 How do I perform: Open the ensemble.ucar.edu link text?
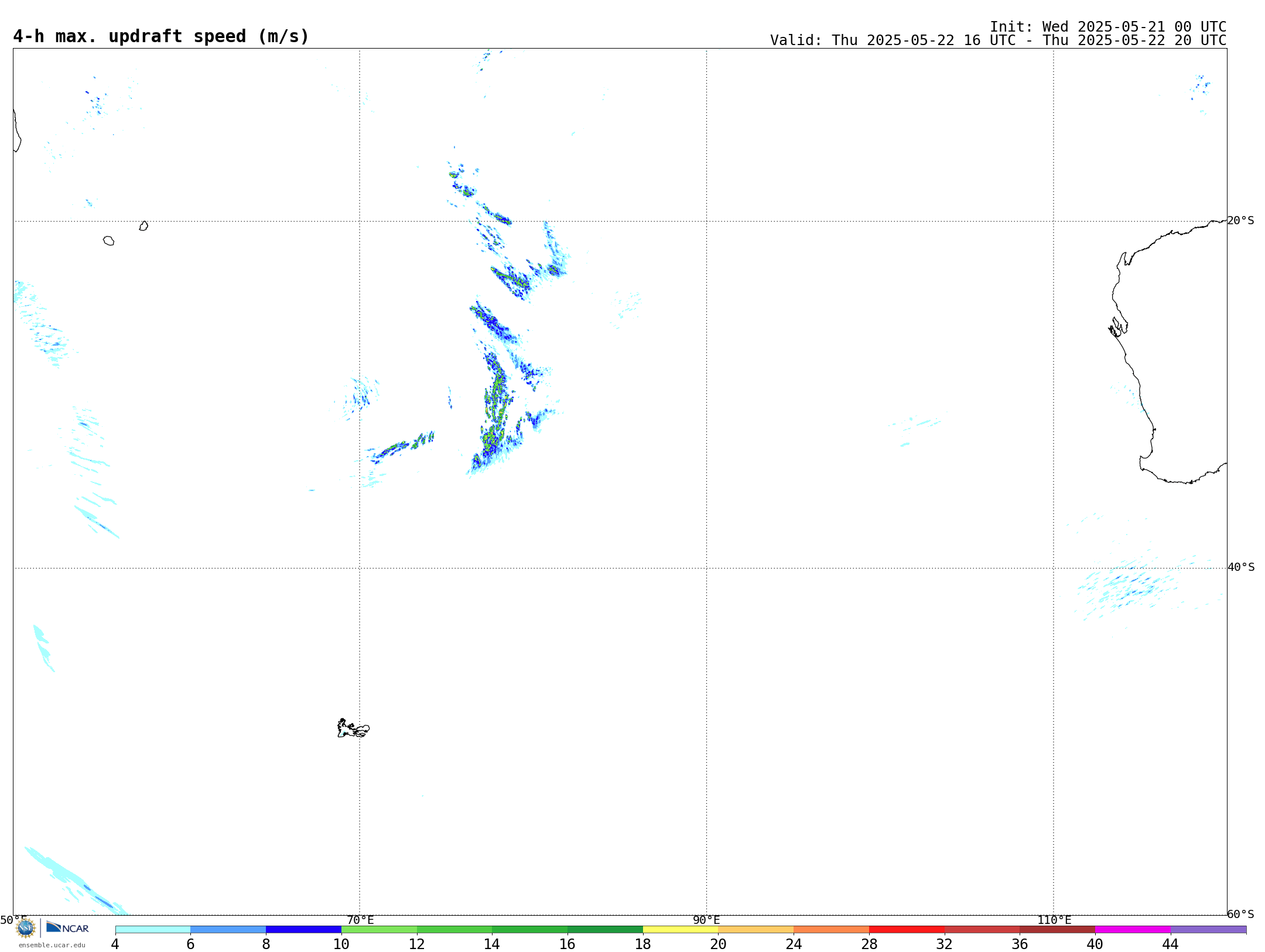(52, 945)
